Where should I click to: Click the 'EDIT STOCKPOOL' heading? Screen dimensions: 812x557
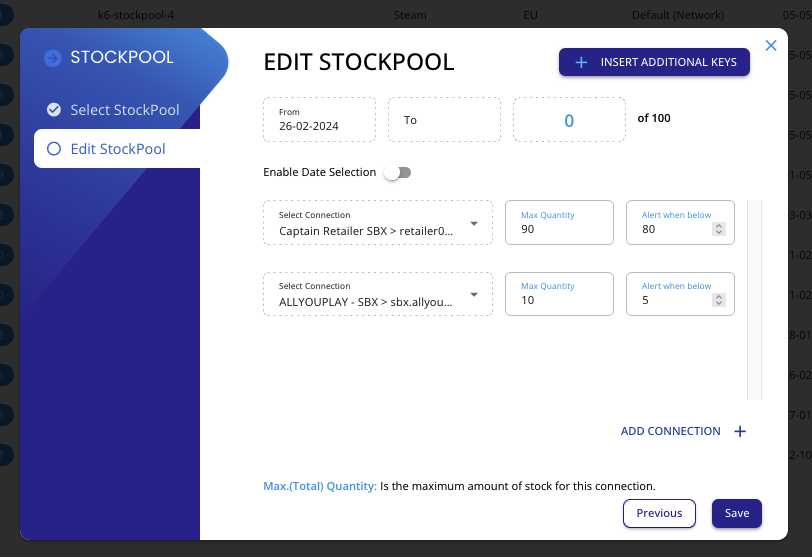pyautogui.click(x=359, y=62)
